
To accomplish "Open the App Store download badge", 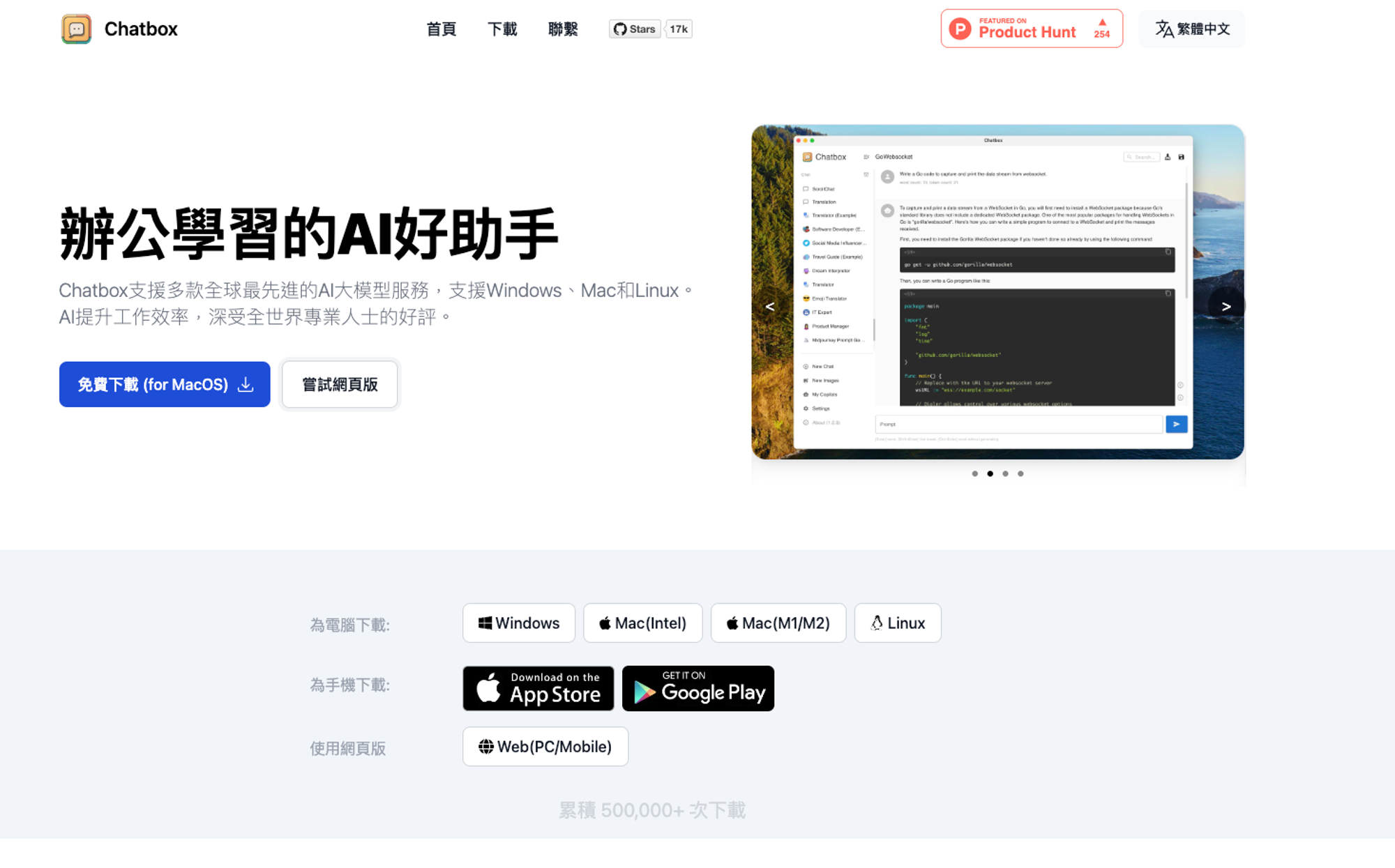I will pyautogui.click(x=538, y=688).
